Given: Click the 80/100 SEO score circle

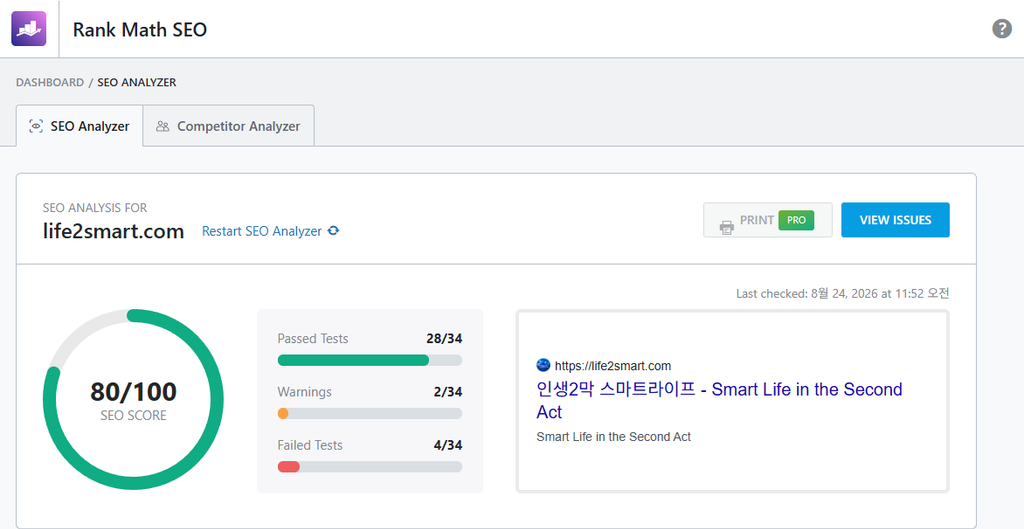Looking at the screenshot, I should tap(133, 400).
